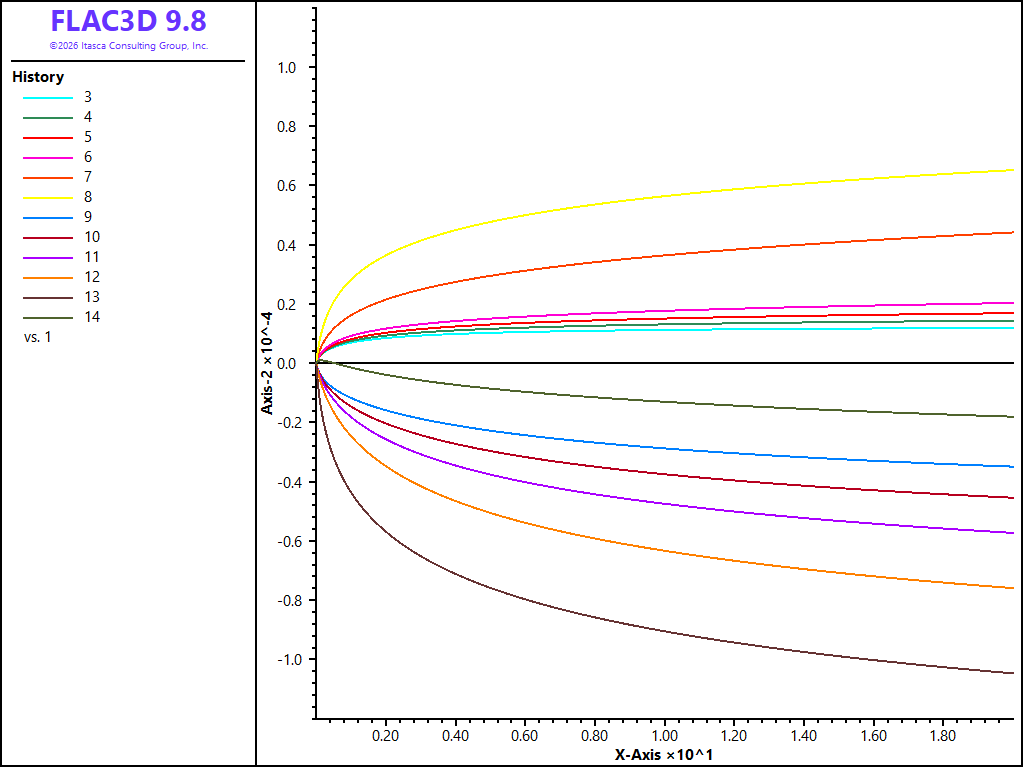Click the FLAC3D 9.8 title
Image resolution: width=1024 pixels, height=768 pixels.
(x=129, y=21)
